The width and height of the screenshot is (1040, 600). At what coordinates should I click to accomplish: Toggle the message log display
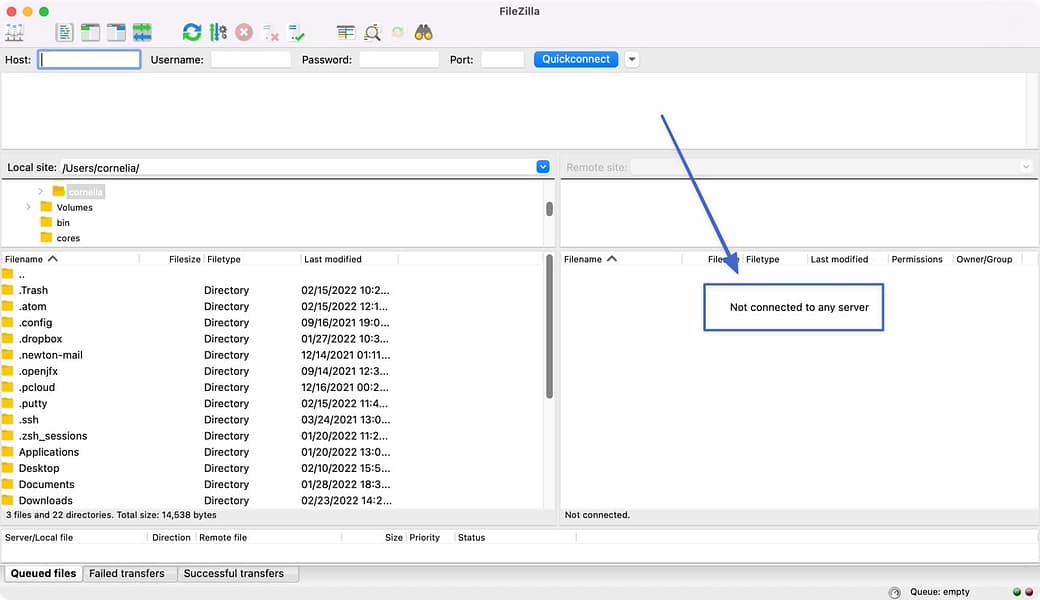(65, 32)
